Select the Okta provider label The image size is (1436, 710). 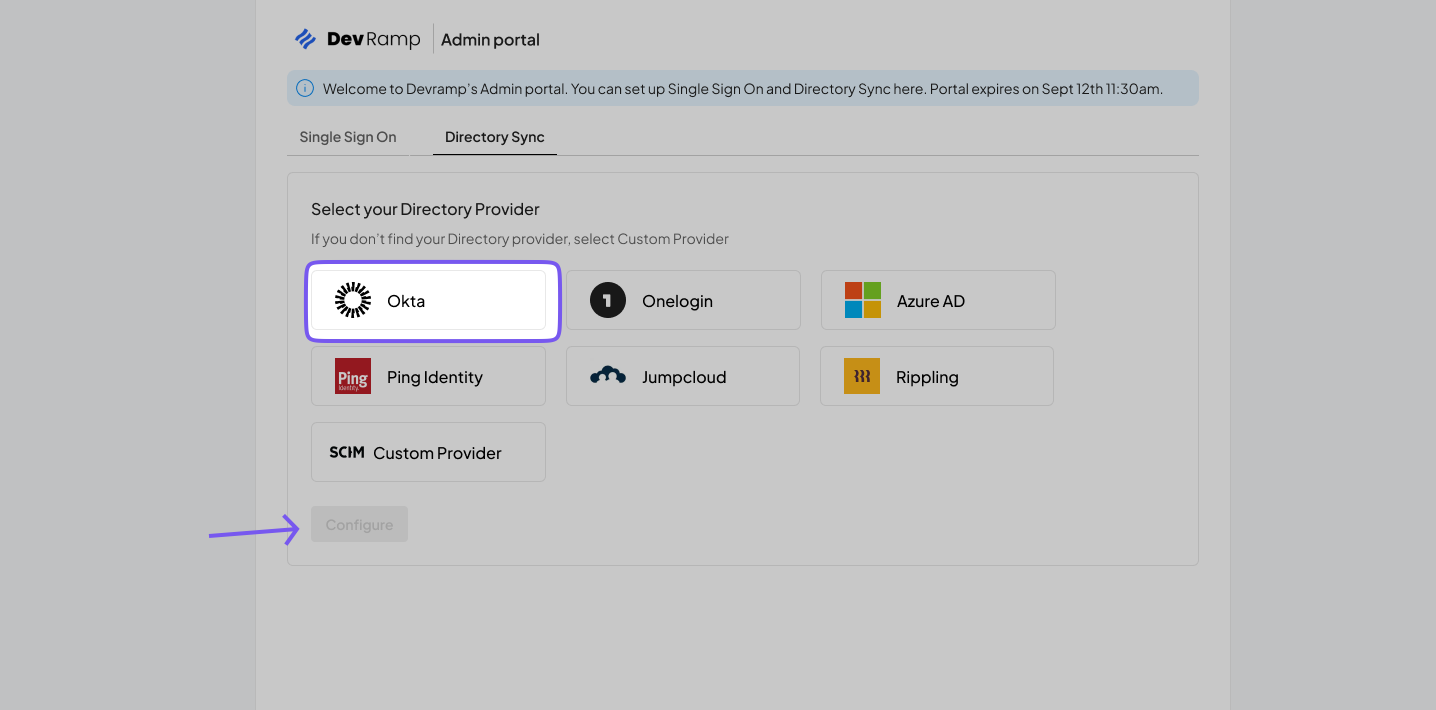(x=406, y=301)
